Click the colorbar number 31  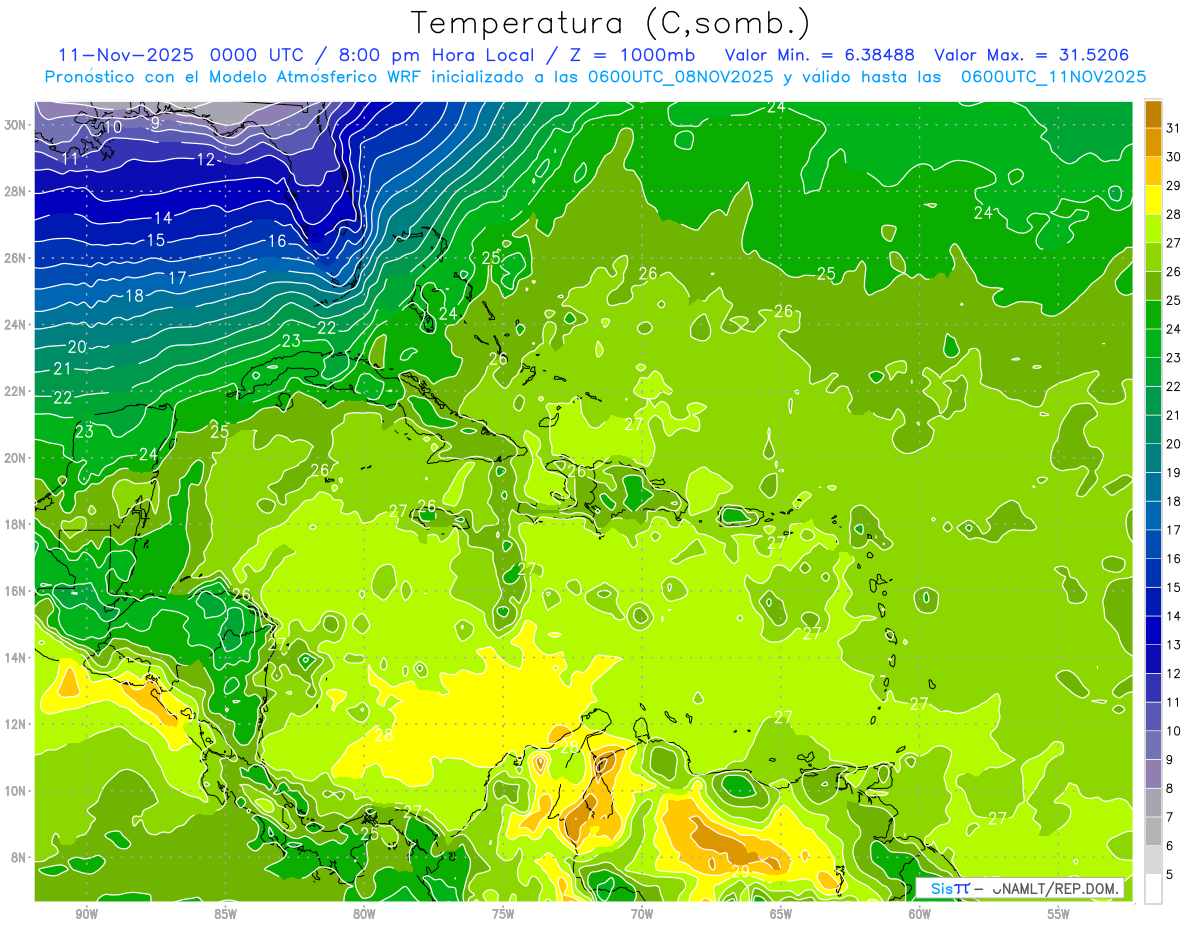1174,128
